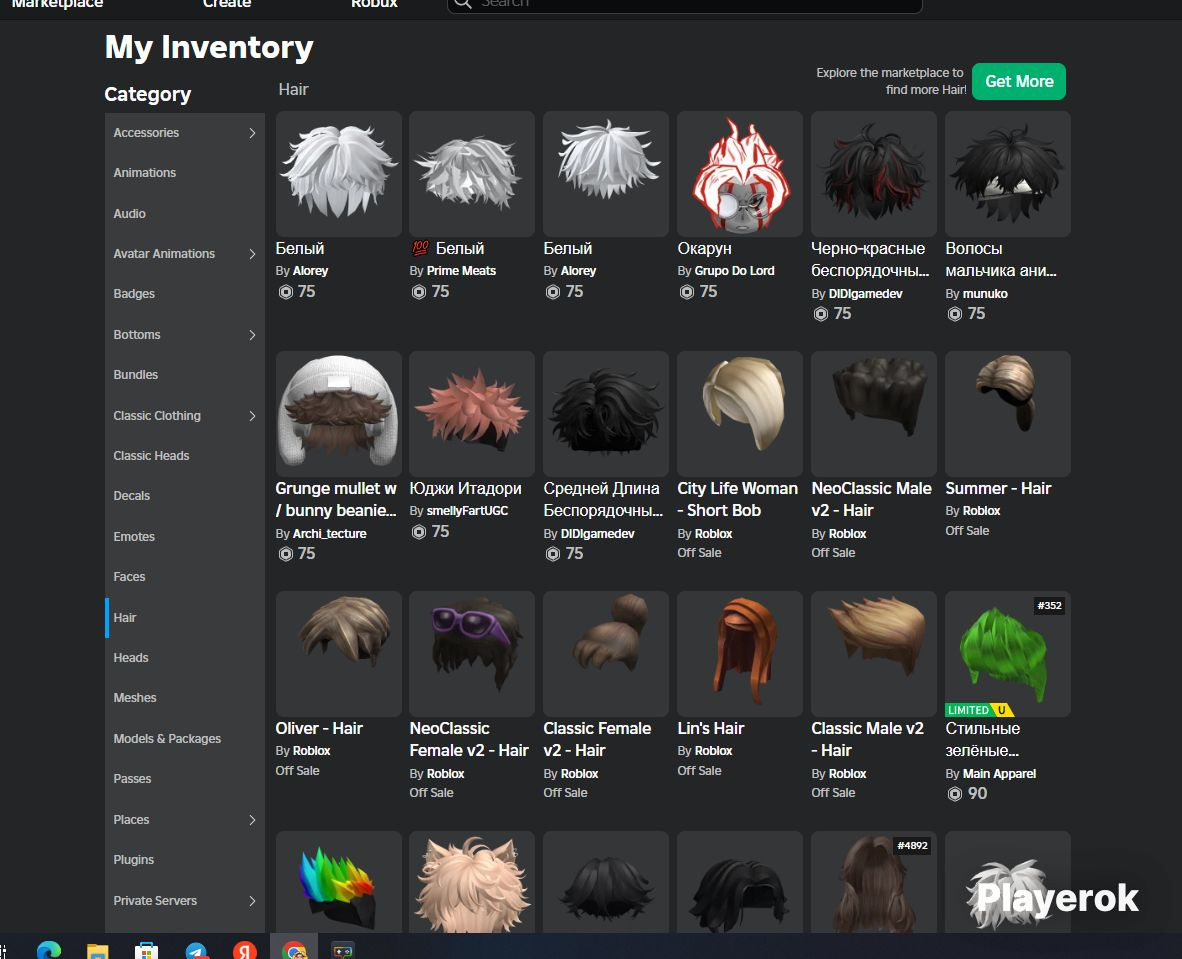Open the Create navigation item
The image size is (1182, 959).
pos(227,4)
